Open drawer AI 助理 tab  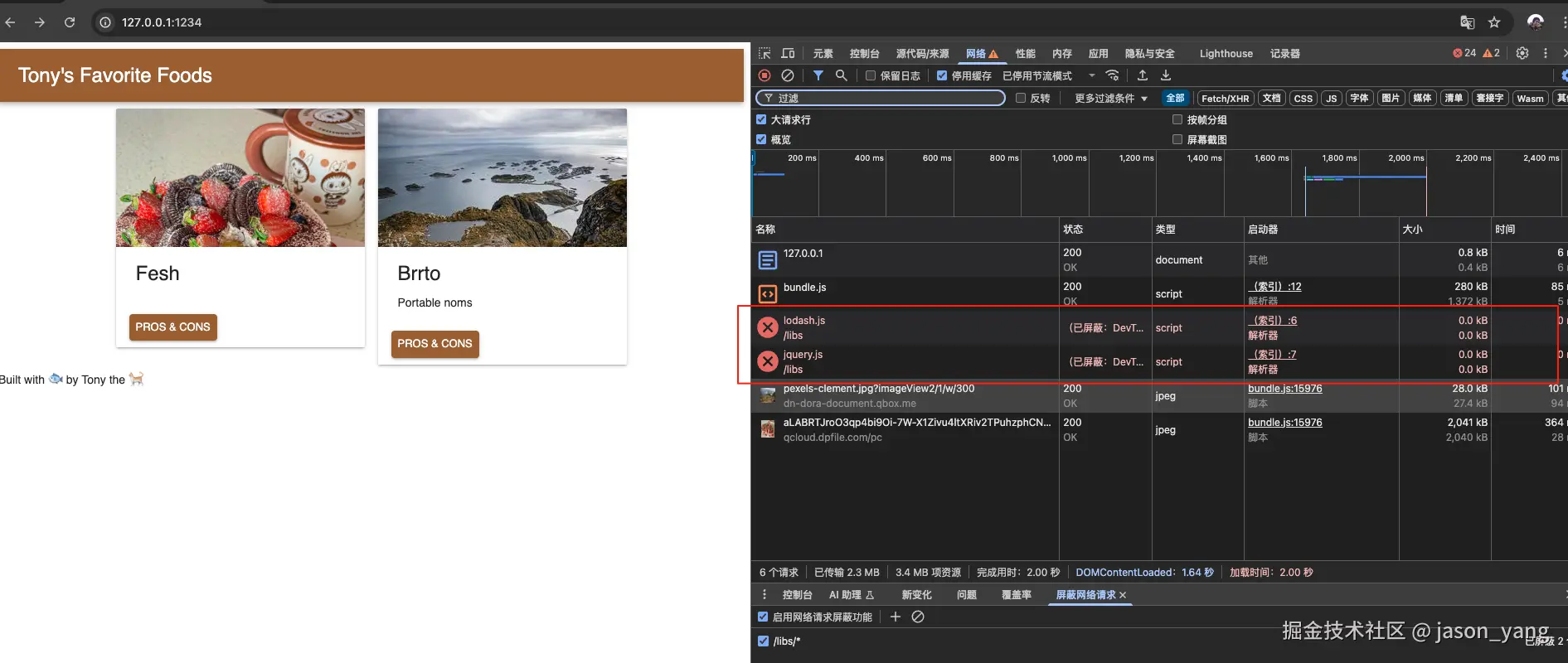point(852,595)
